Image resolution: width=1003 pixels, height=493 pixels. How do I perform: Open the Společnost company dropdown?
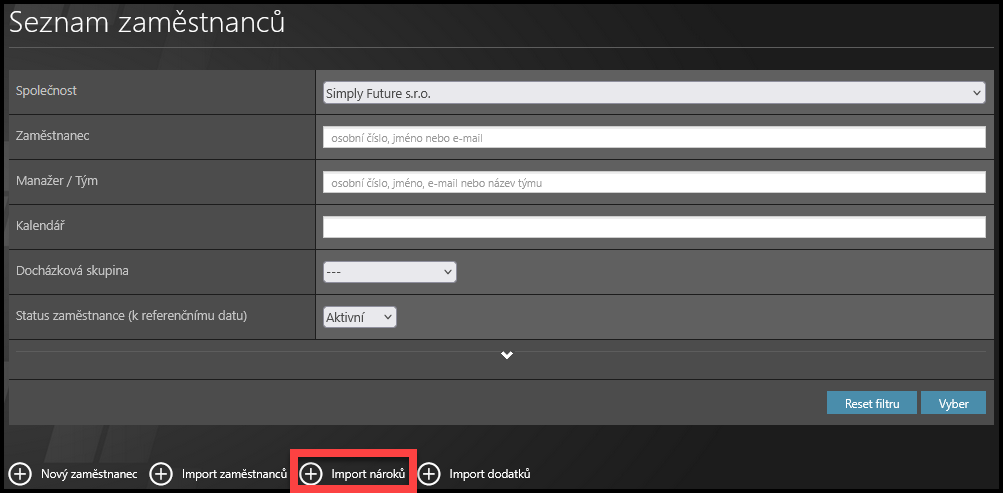coord(654,92)
